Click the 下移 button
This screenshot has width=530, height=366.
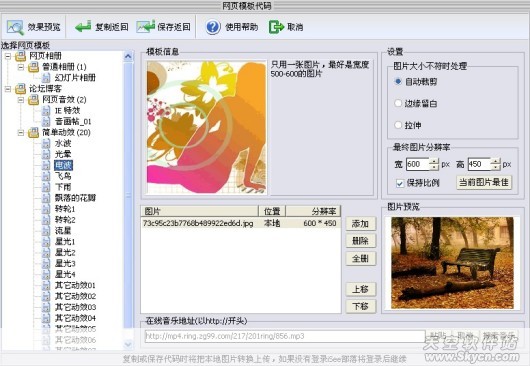point(361,306)
